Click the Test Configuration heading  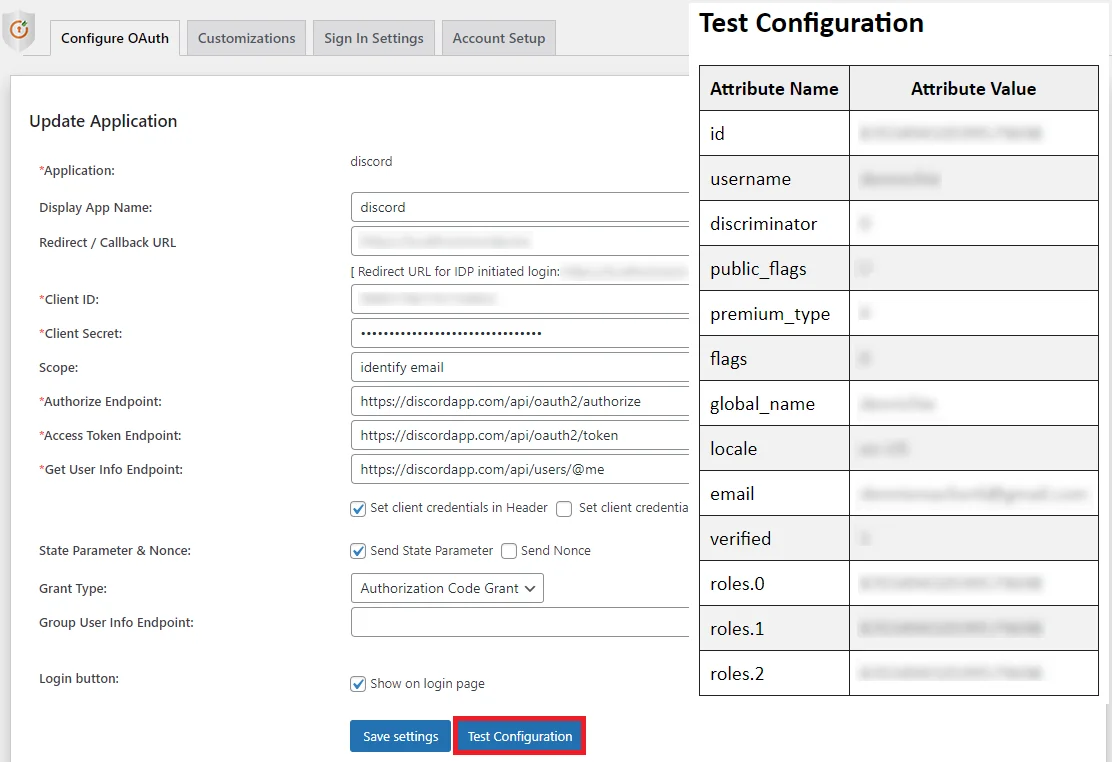point(811,23)
